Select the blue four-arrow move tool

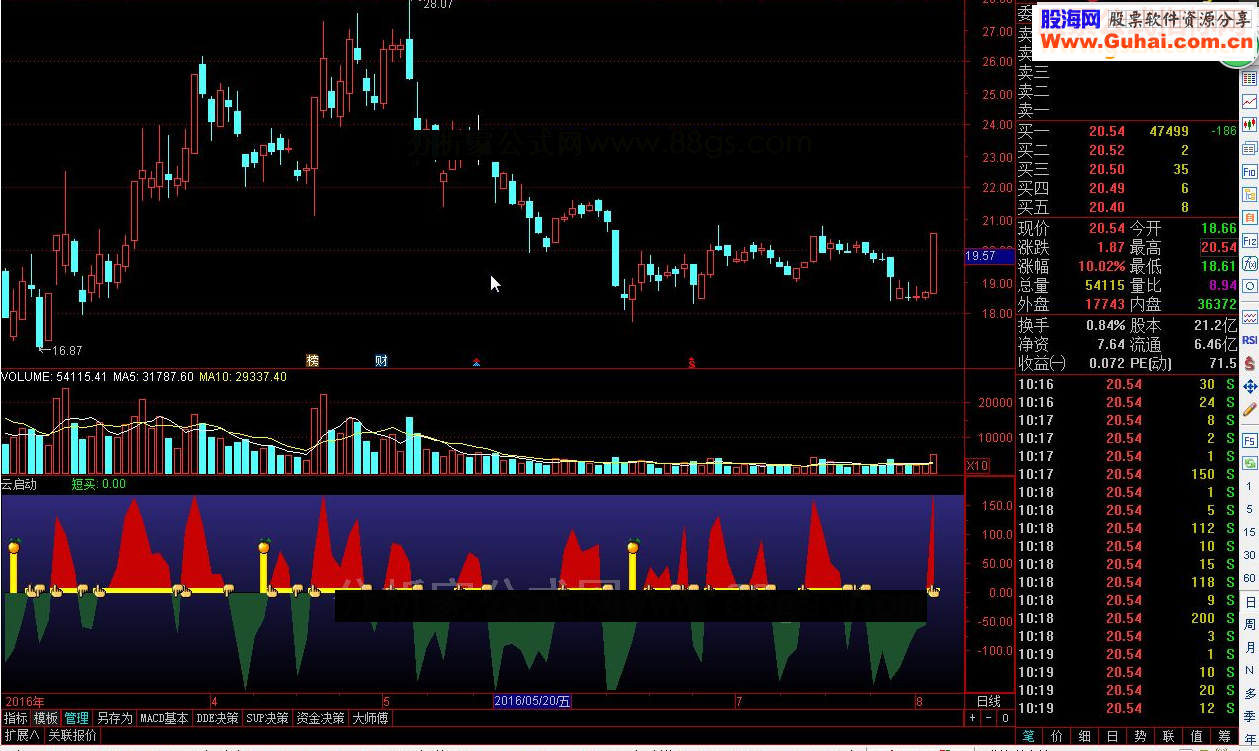1249,386
